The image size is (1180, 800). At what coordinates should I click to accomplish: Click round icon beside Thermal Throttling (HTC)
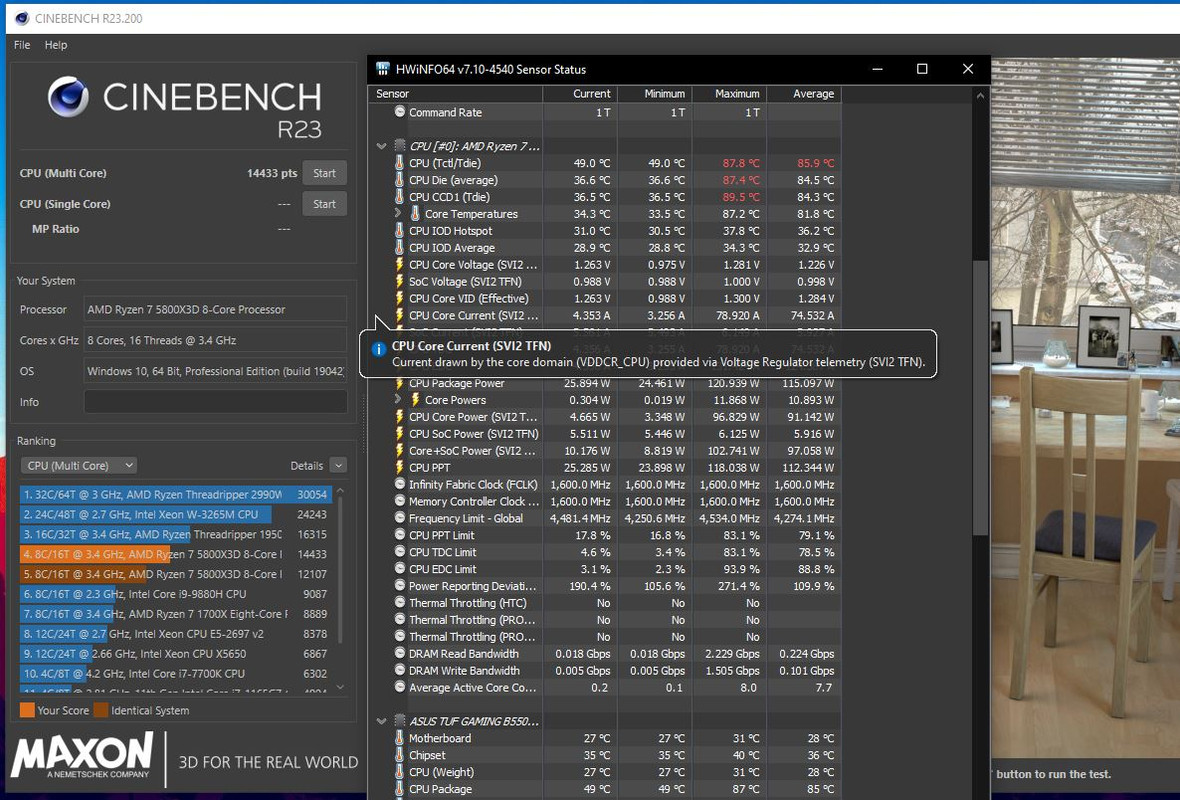pos(400,603)
